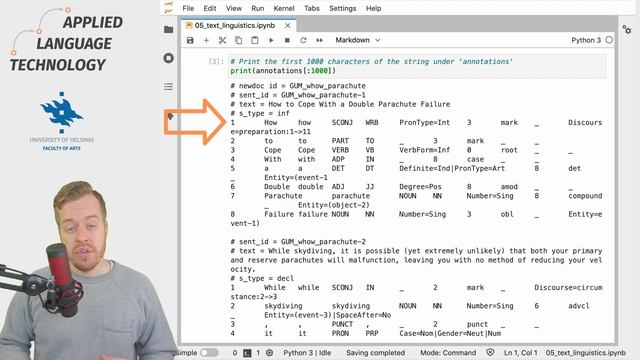Open the Markdown cell type dropdown
The width and height of the screenshot is (640, 360).
point(358,40)
